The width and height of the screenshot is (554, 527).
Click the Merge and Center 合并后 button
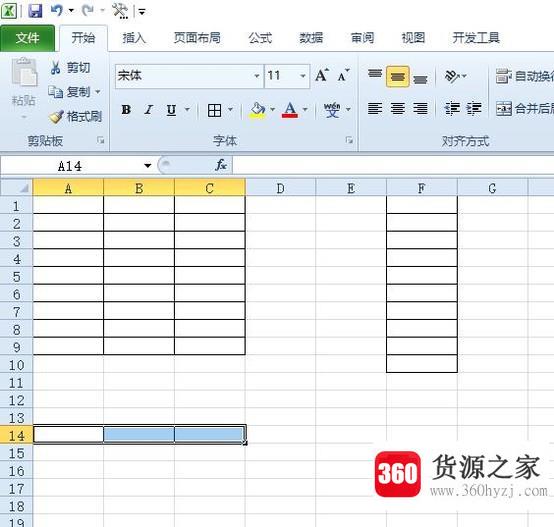tap(524, 109)
